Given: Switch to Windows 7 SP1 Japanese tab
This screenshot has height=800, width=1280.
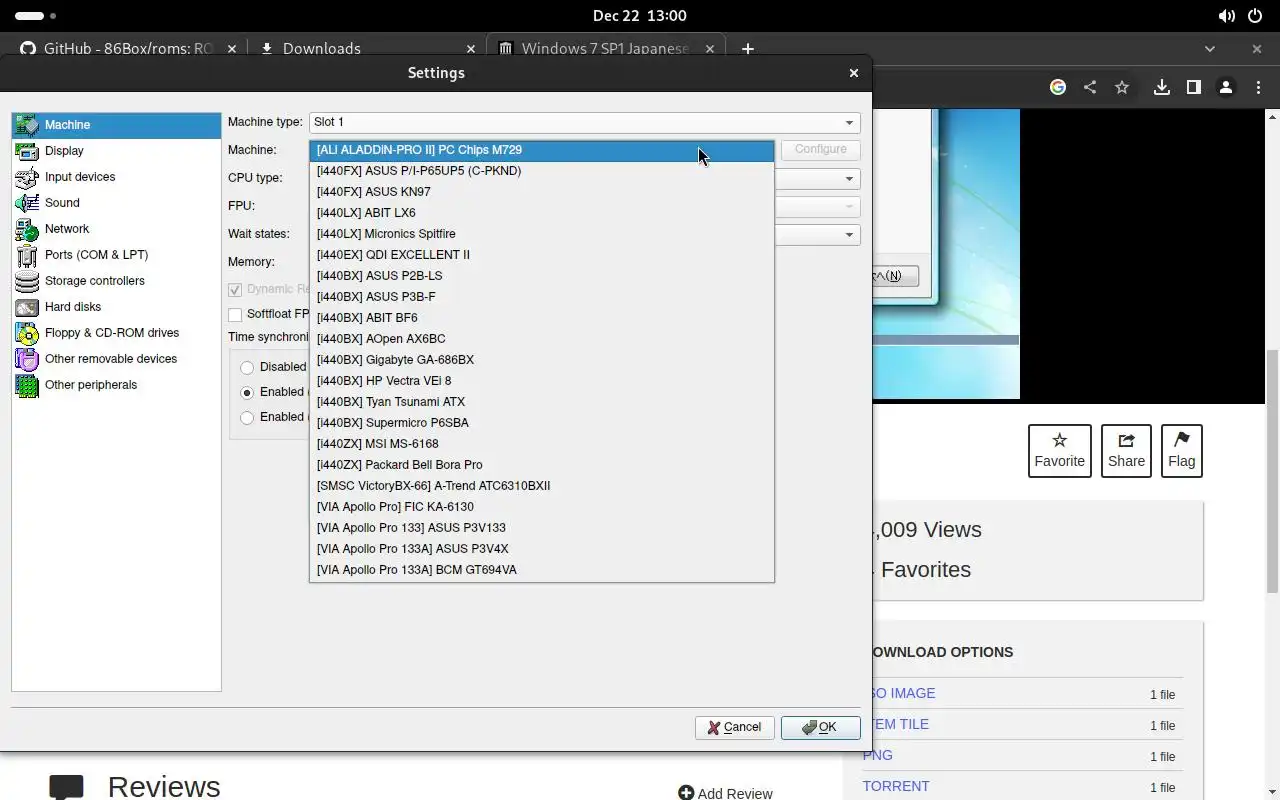Looking at the screenshot, I should click(605, 48).
